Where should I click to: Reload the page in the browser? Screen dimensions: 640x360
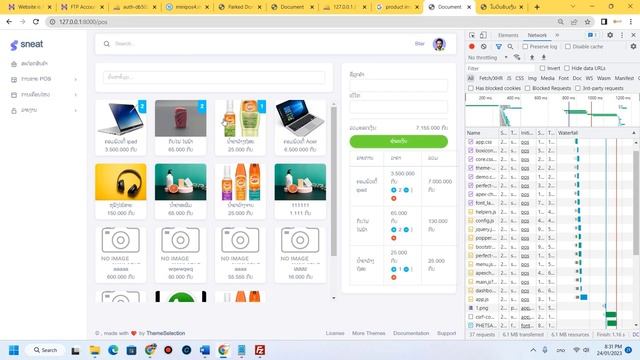tap(36, 22)
